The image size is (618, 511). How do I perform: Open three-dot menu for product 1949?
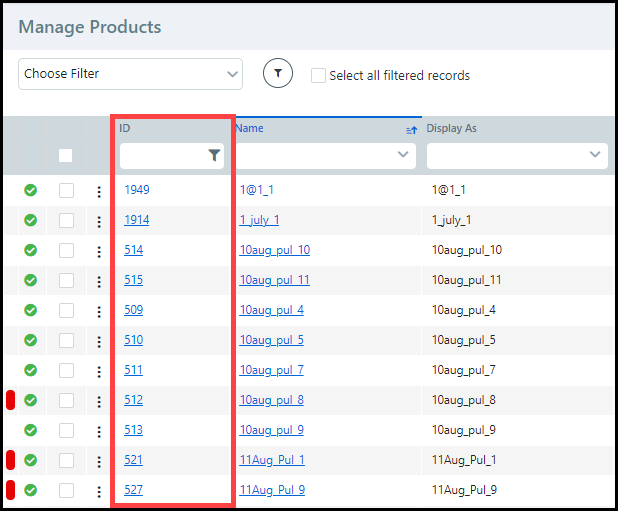(99, 191)
